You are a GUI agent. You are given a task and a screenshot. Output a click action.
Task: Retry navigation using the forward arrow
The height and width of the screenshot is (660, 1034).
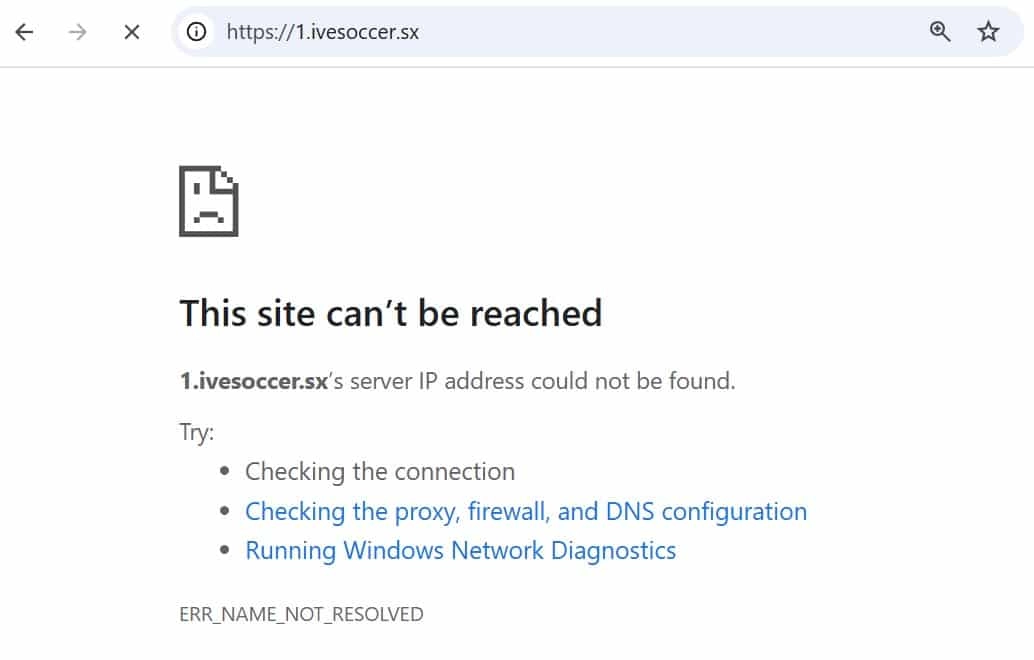pos(77,32)
